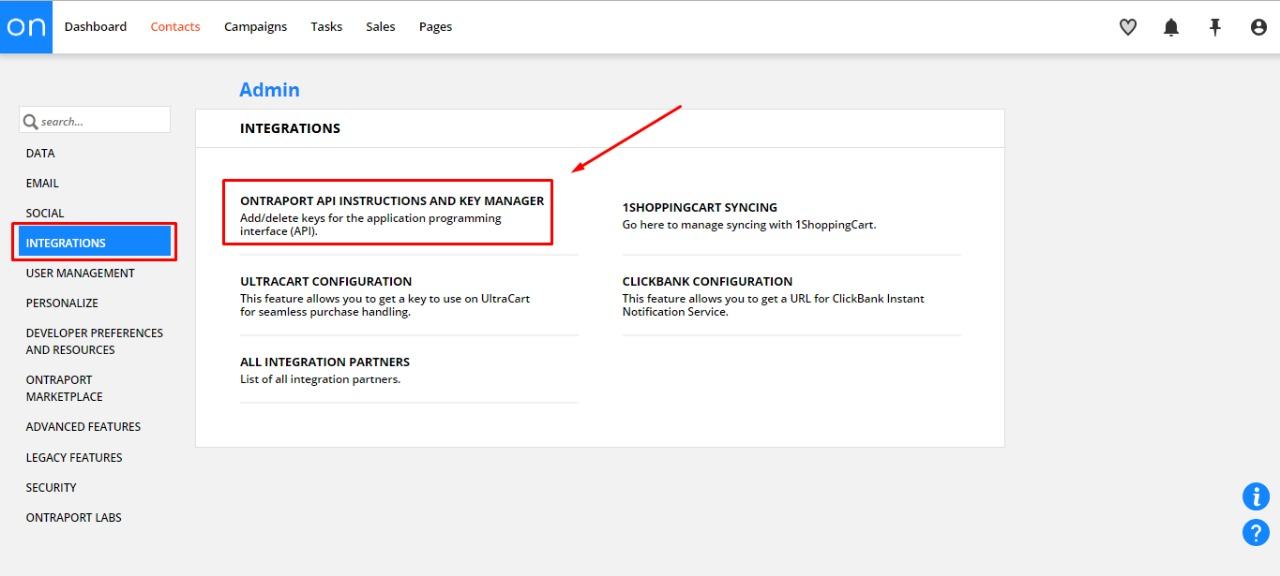This screenshot has height=576, width=1280.
Task: Open the Pages menu item
Action: [435, 27]
